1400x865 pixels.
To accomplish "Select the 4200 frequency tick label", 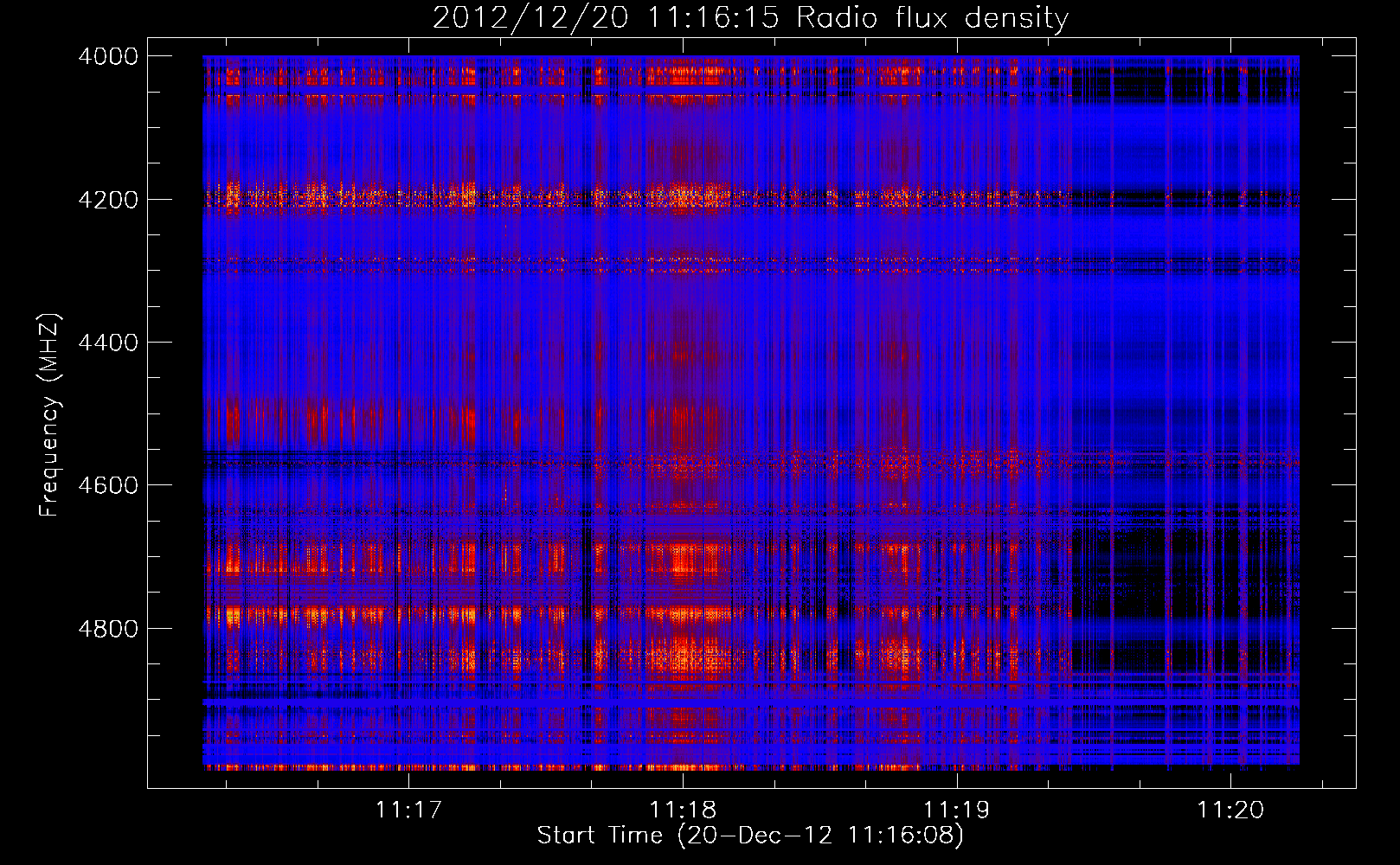I will (108, 200).
